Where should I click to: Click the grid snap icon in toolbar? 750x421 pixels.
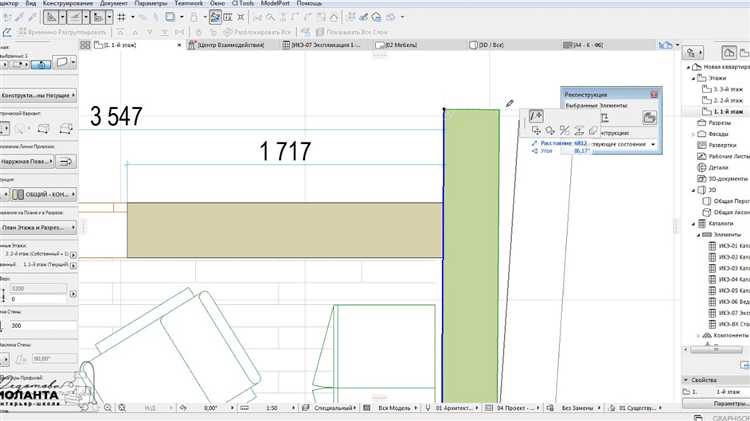pos(121,17)
